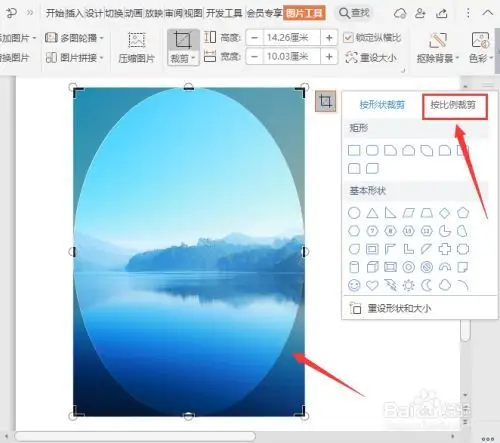Increase the height with plus button
Image resolution: width=500 pixels, height=443 pixels.
tap(329, 38)
